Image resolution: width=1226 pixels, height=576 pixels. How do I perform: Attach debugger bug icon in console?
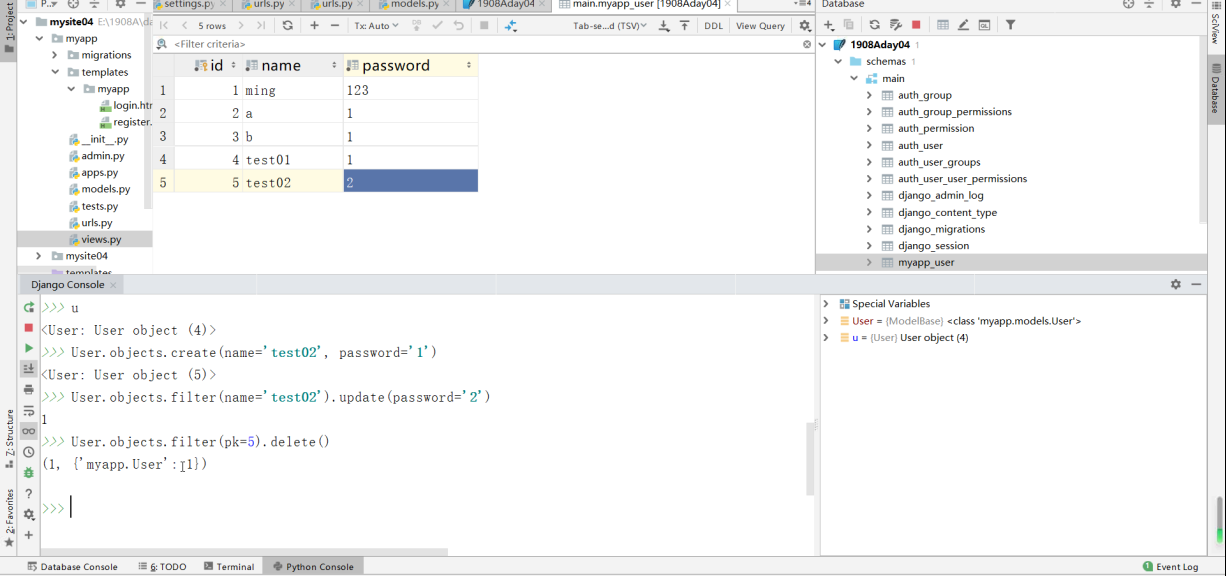coord(29,472)
